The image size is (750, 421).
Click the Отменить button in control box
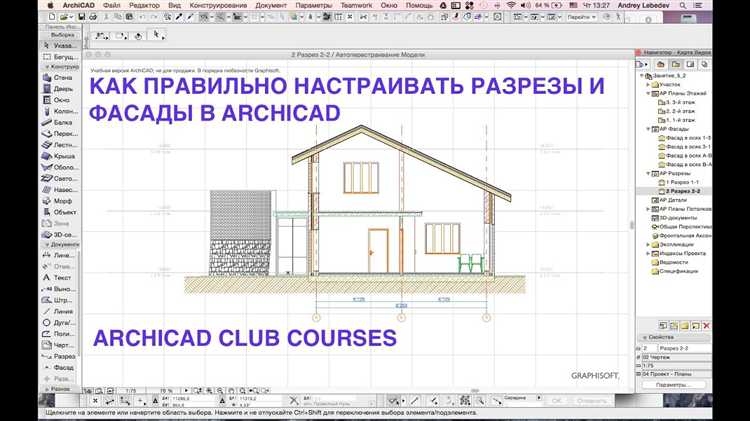tap(592, 400)
